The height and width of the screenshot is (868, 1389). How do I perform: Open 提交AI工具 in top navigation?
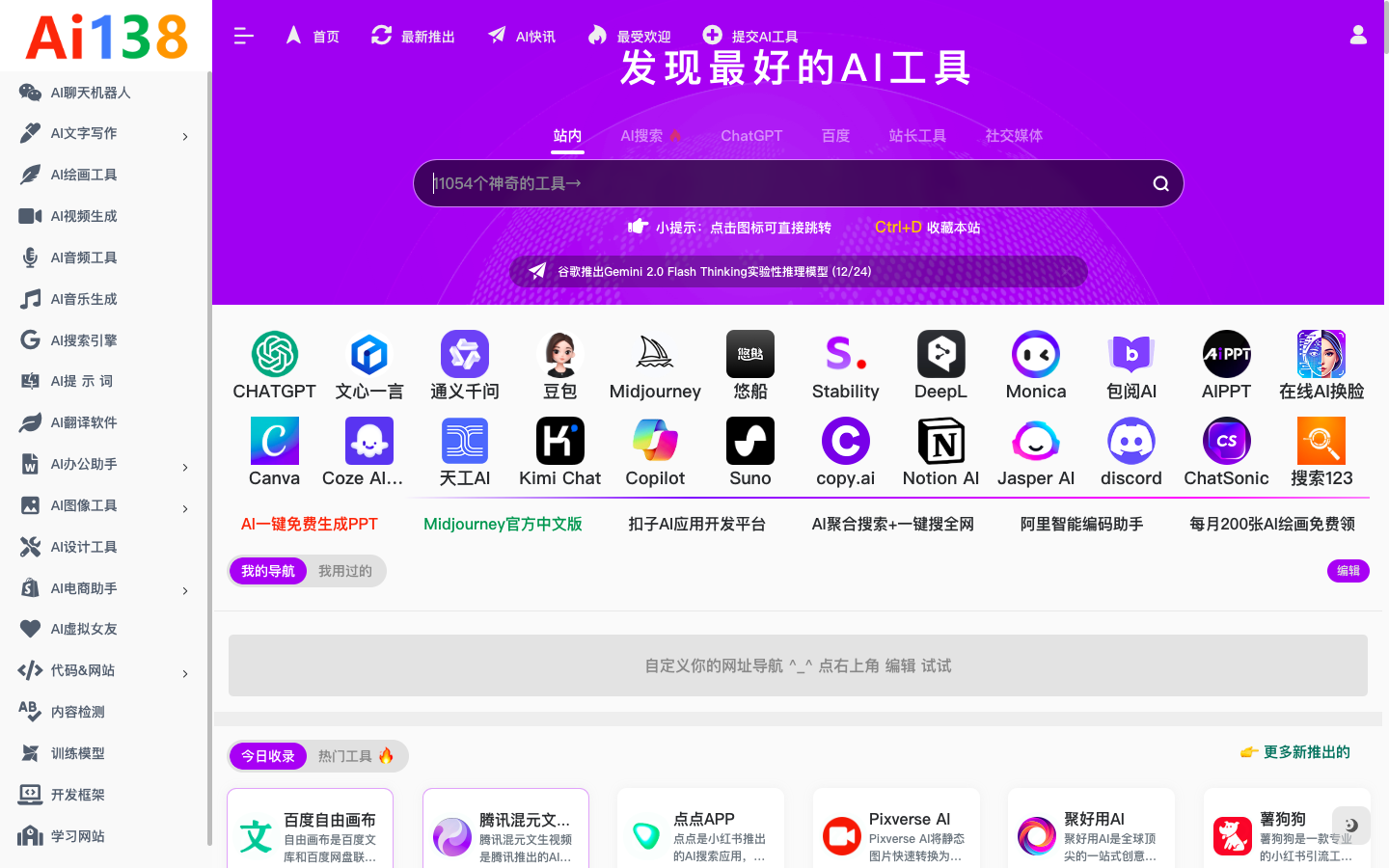tap(750, 36)
